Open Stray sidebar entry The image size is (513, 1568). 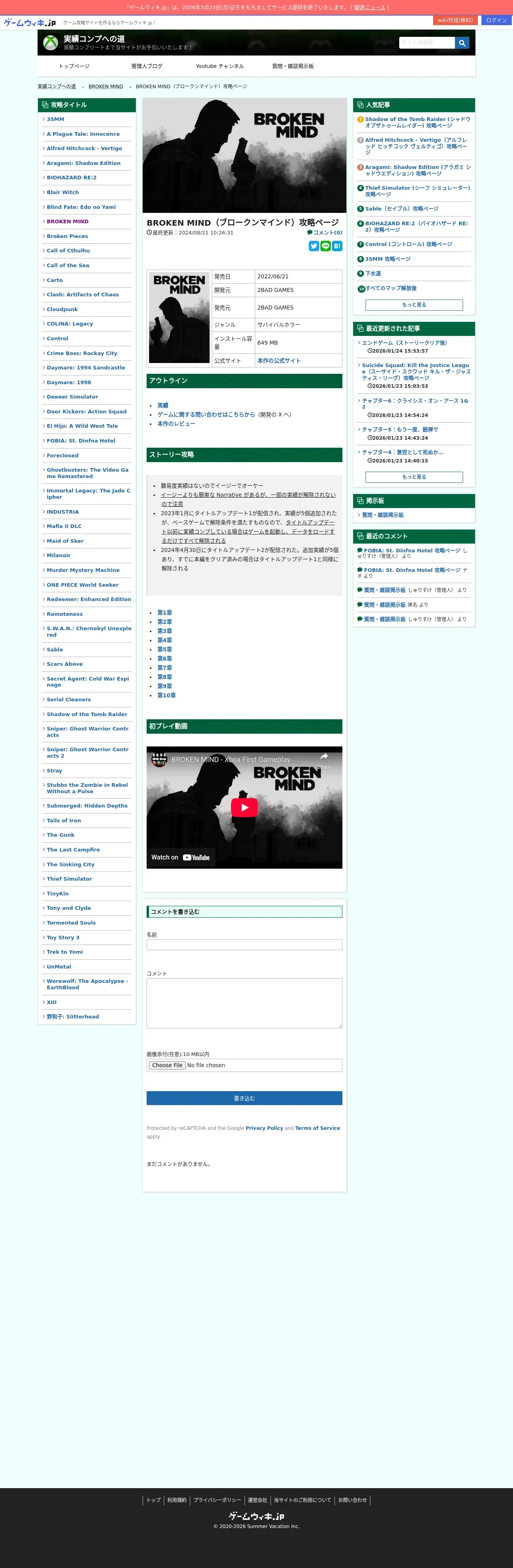coord(54,770)
